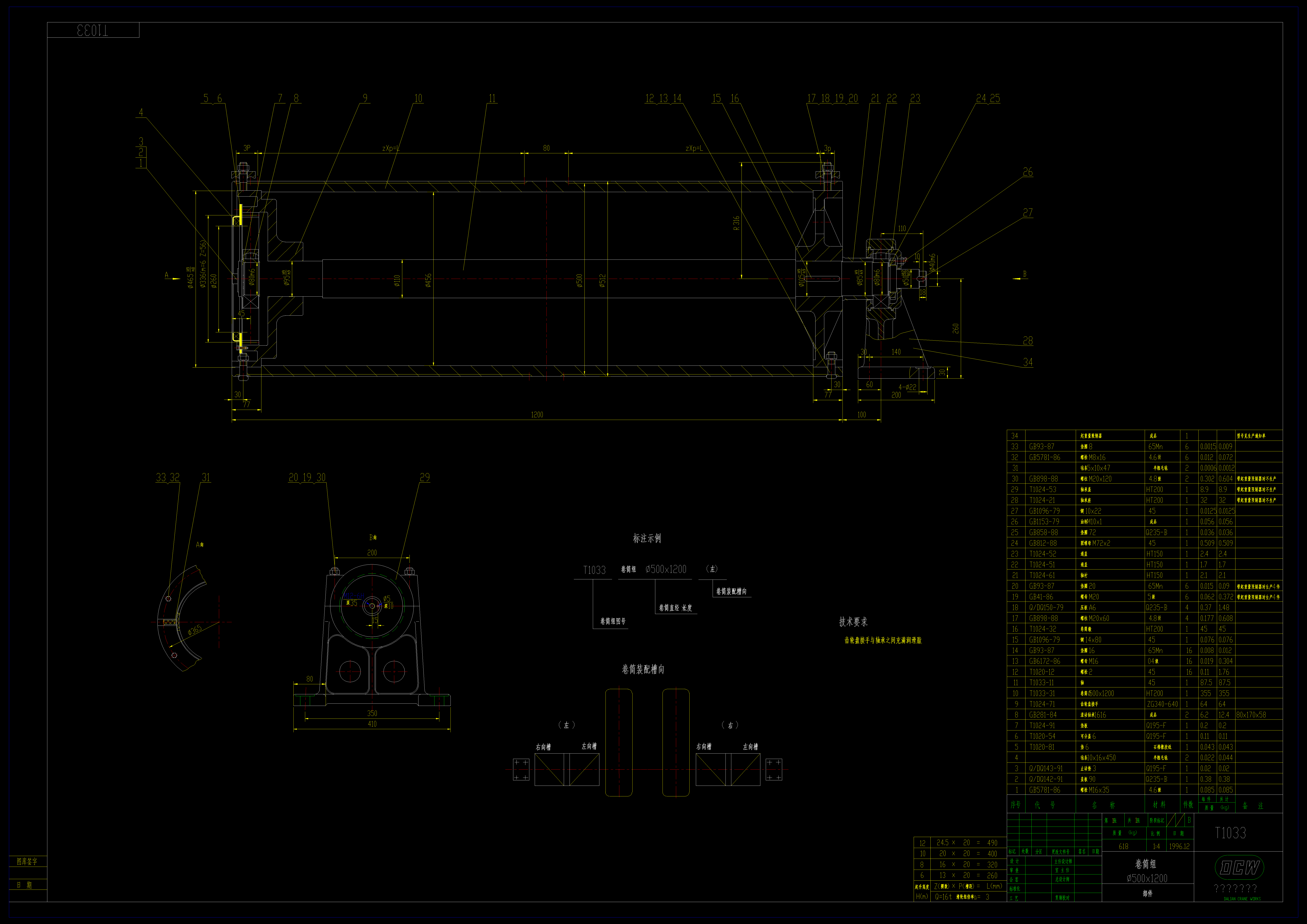The height and width of the screenshot is (924, 1307).
Task: Pick the "GB6172-86" standard code
Action: point(1045,661)
